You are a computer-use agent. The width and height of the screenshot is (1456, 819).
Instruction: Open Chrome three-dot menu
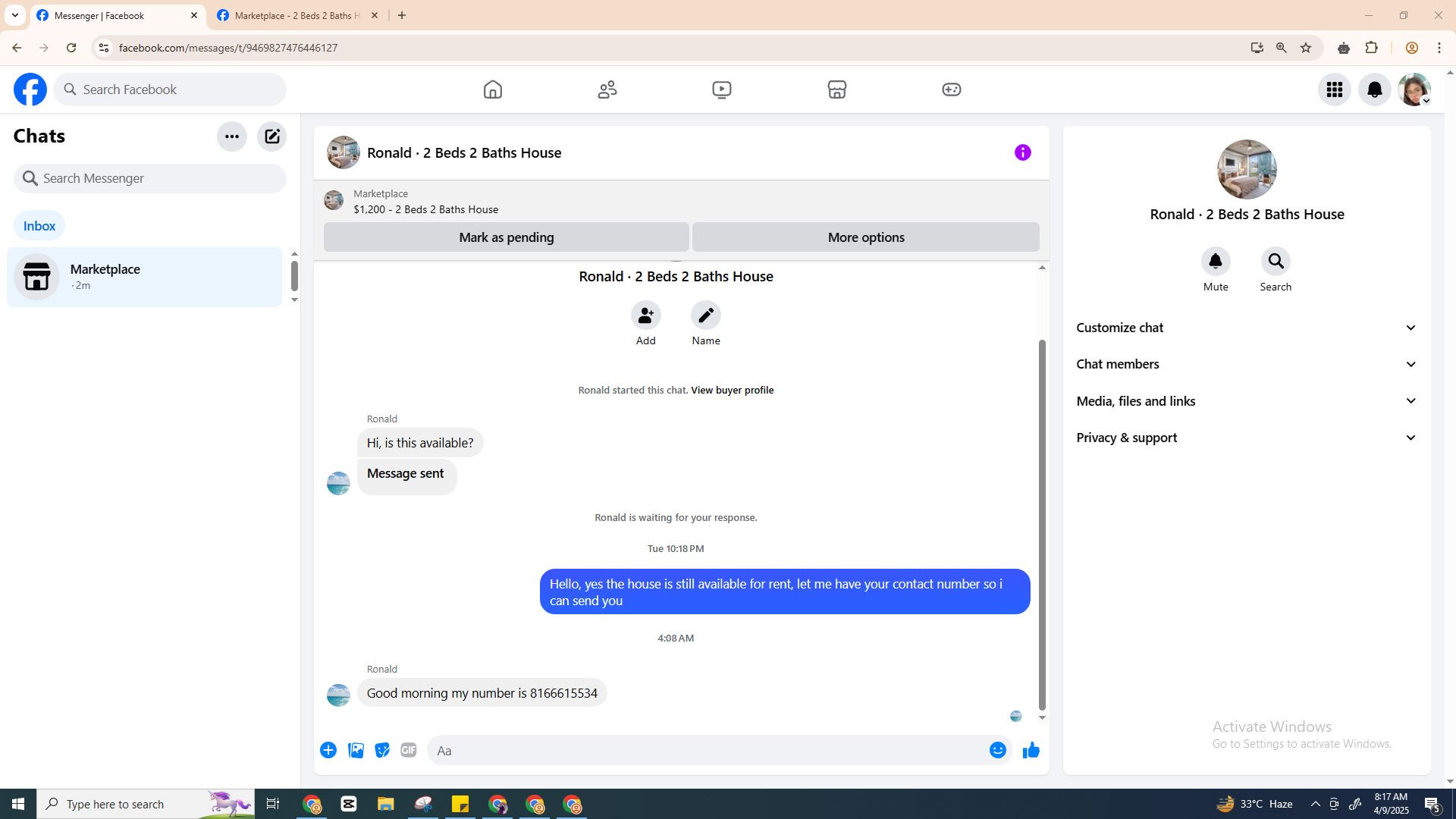coord(1439,48)
